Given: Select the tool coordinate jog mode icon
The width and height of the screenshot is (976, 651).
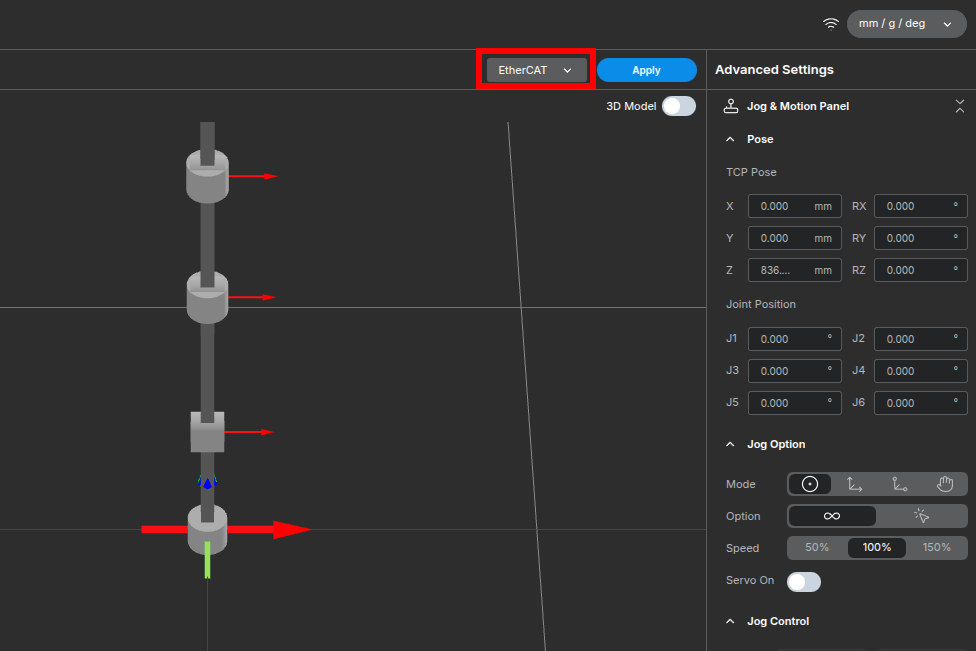Looking at the screenshot, I should (900, 484).
